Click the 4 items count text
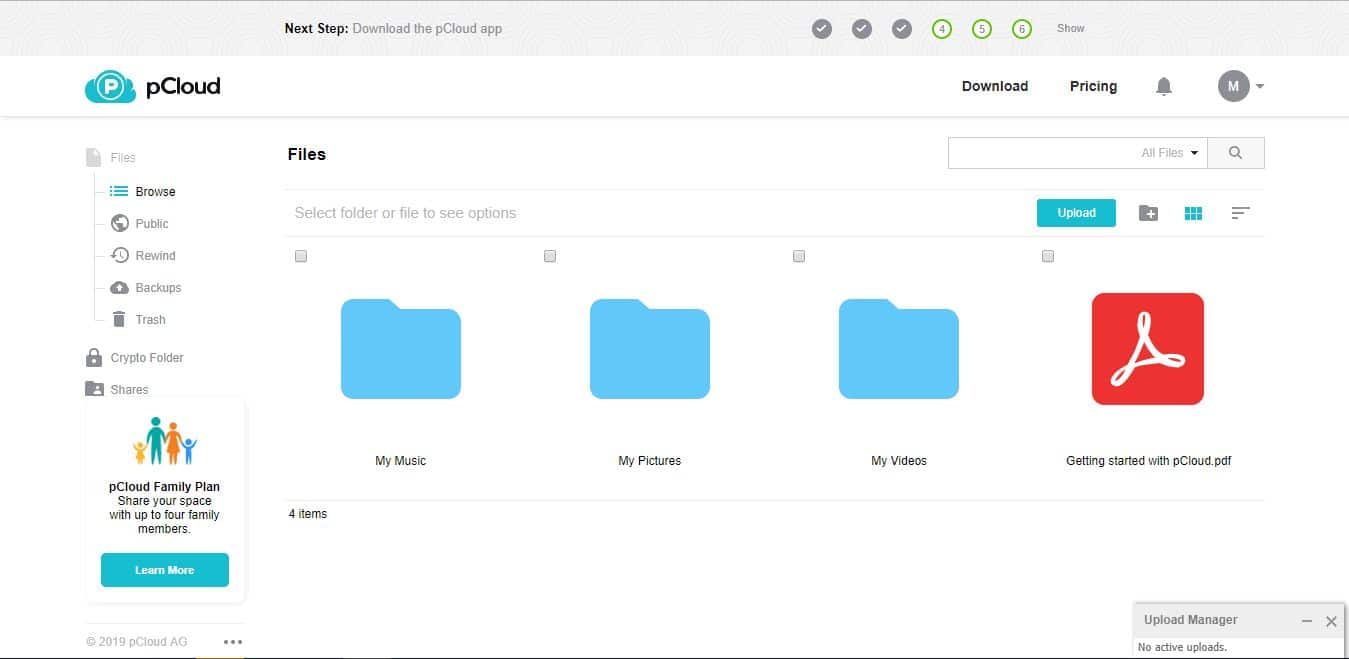The height and width of the screenshot is (659, 1349). click(x=308, y=514)
